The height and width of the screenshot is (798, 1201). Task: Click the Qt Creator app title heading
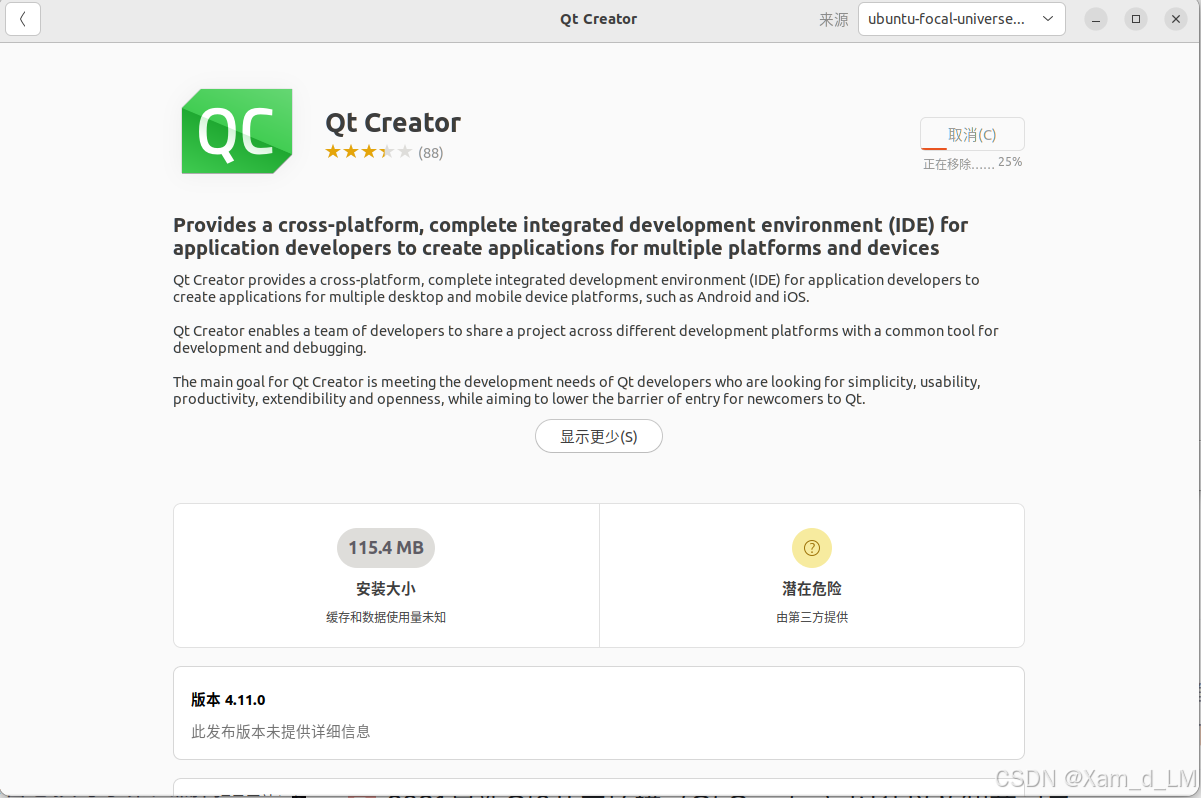tap(393, 123)
